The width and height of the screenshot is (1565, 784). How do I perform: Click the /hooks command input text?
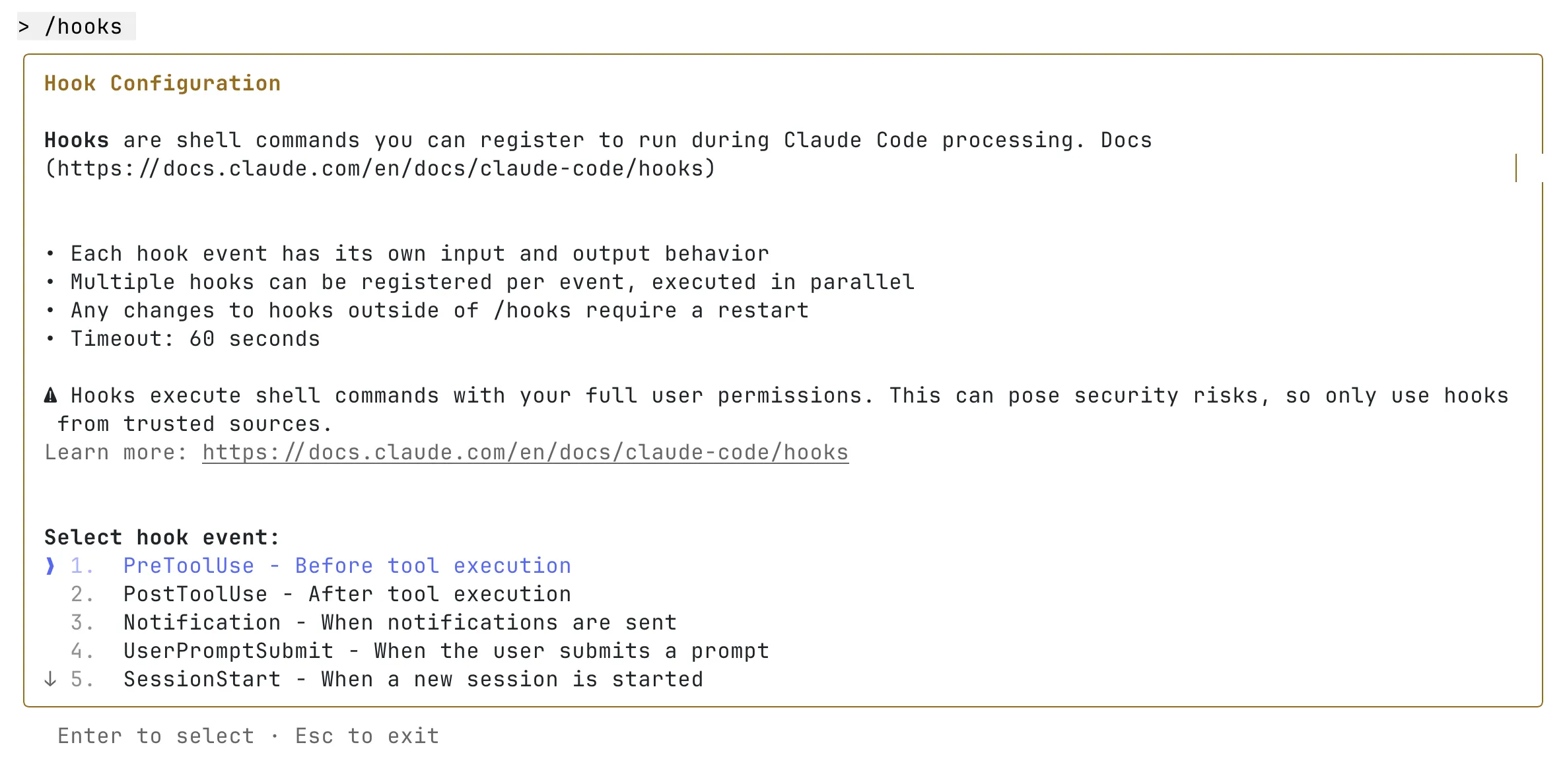[x=83, y=27]
